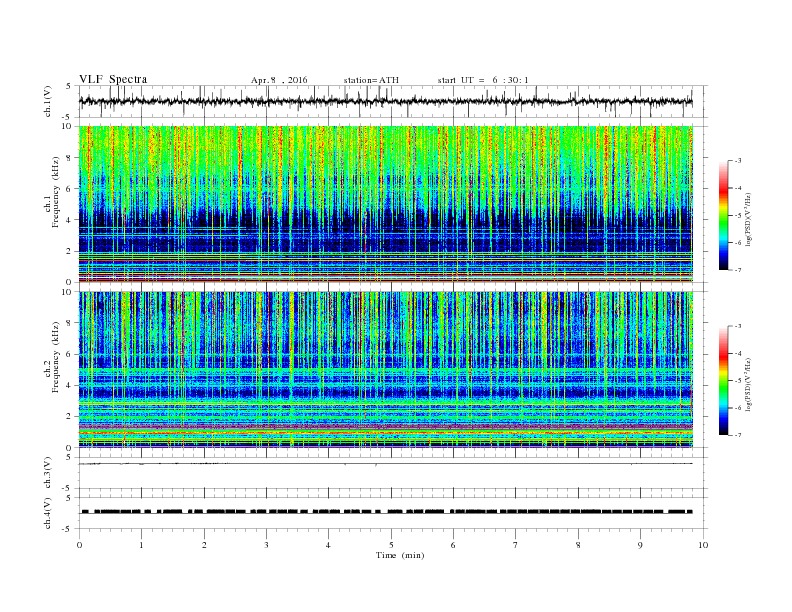Screen dimensions: 792x612
Task: Click the ch.2 spectrogram color bar
Action: point(724,381)
